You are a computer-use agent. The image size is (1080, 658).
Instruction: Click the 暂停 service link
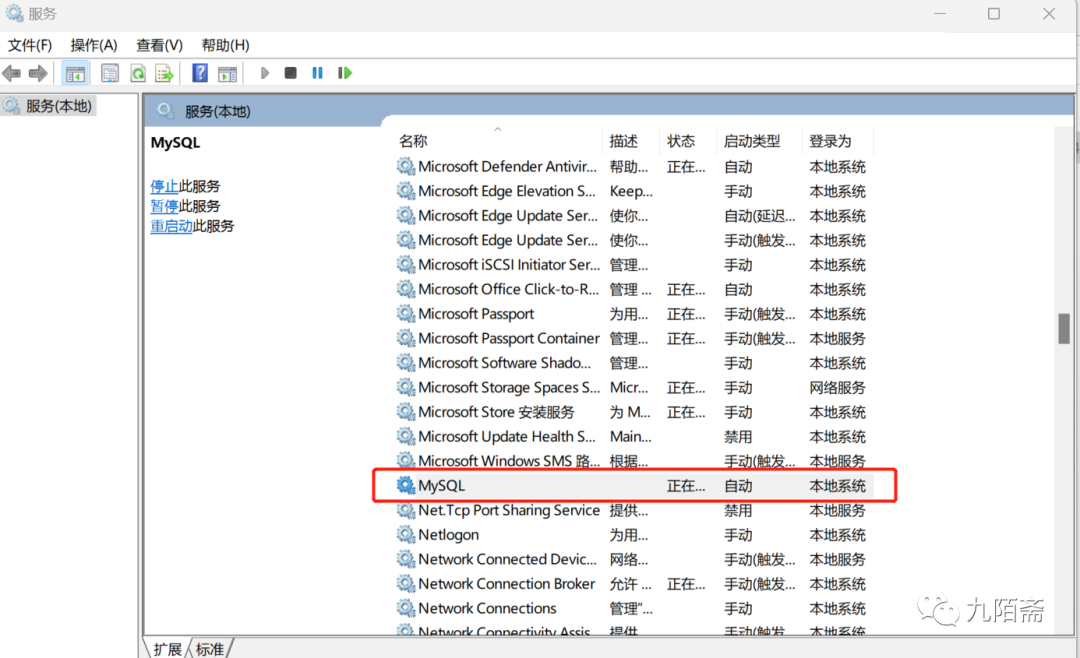pos(165,206)
